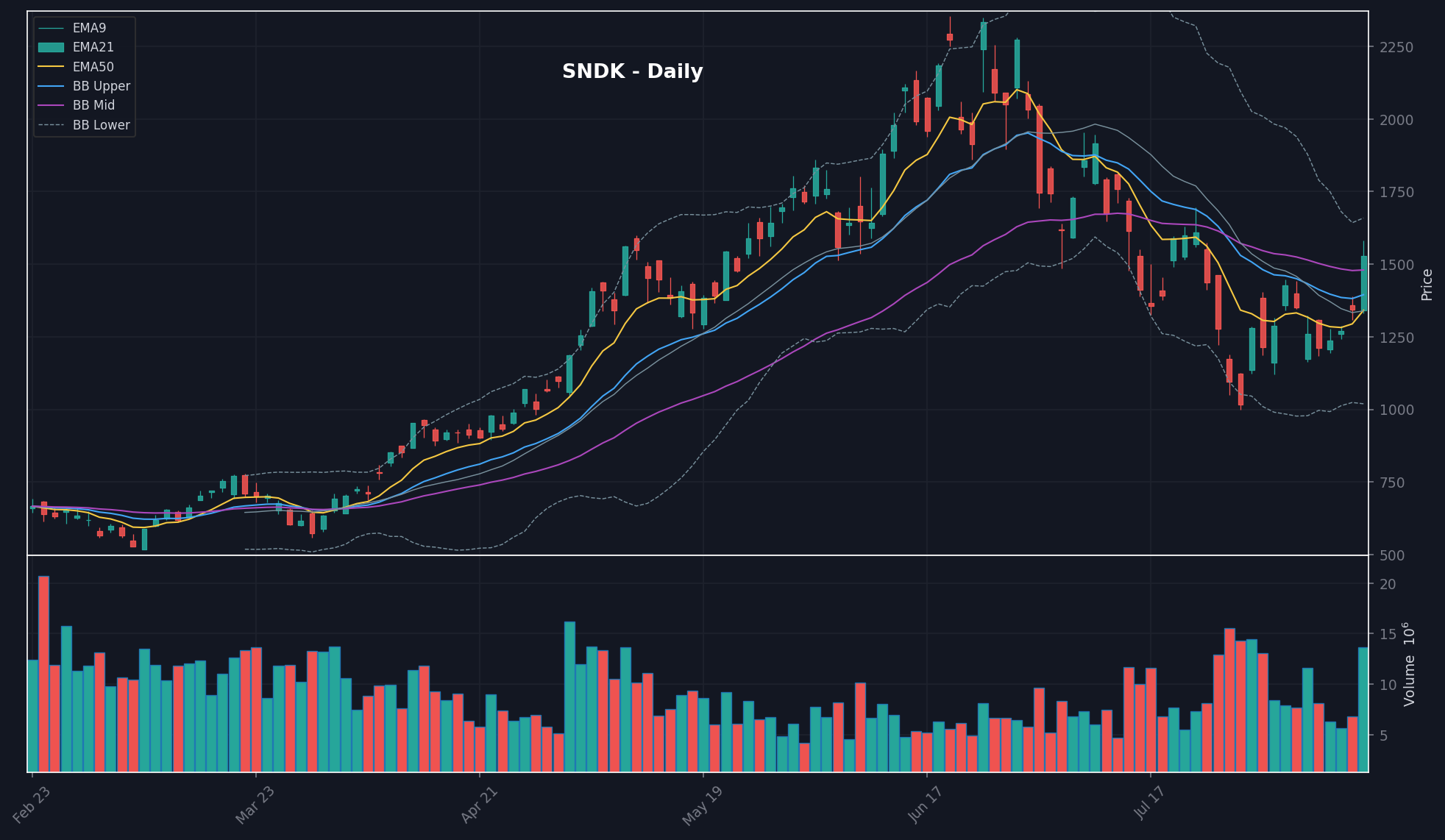Click the May 19 date label
The width and height of the screenshot is (1445, 840).
tap(703, 805)
